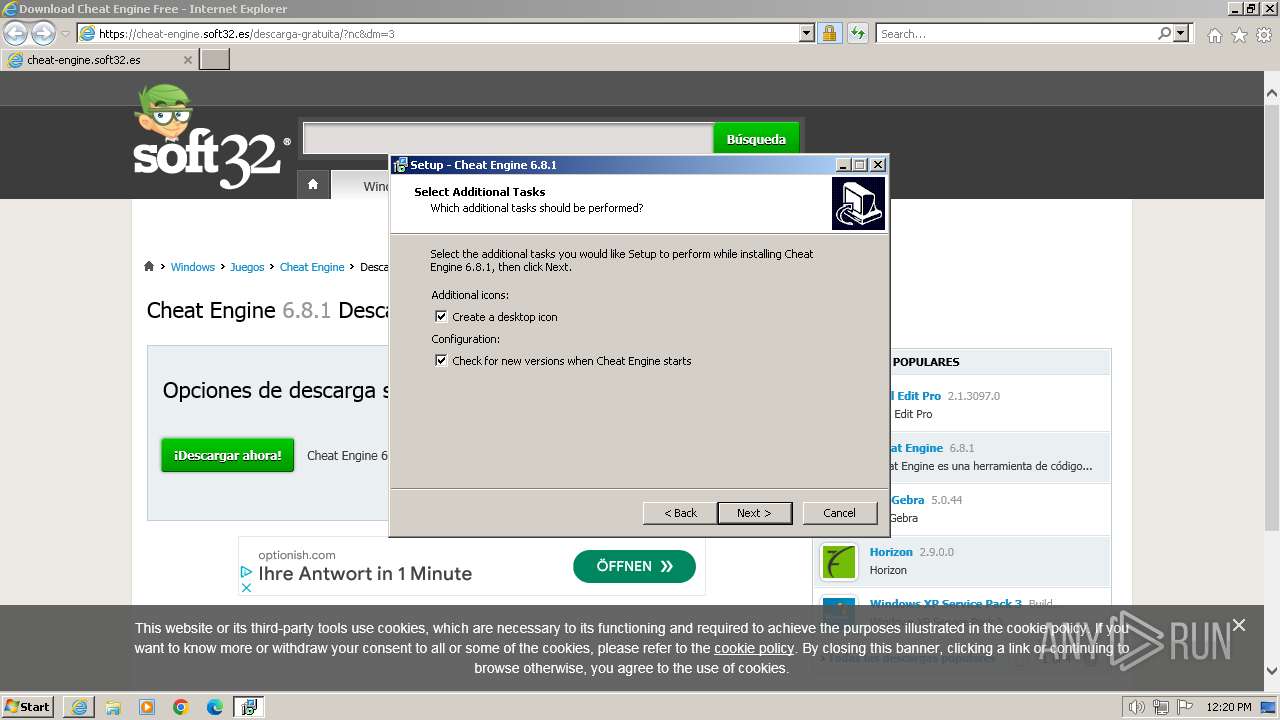Viewport: 1280px width, 720px height.
Task: Go forward in Internet Explorer
Action: coord(43,33)
